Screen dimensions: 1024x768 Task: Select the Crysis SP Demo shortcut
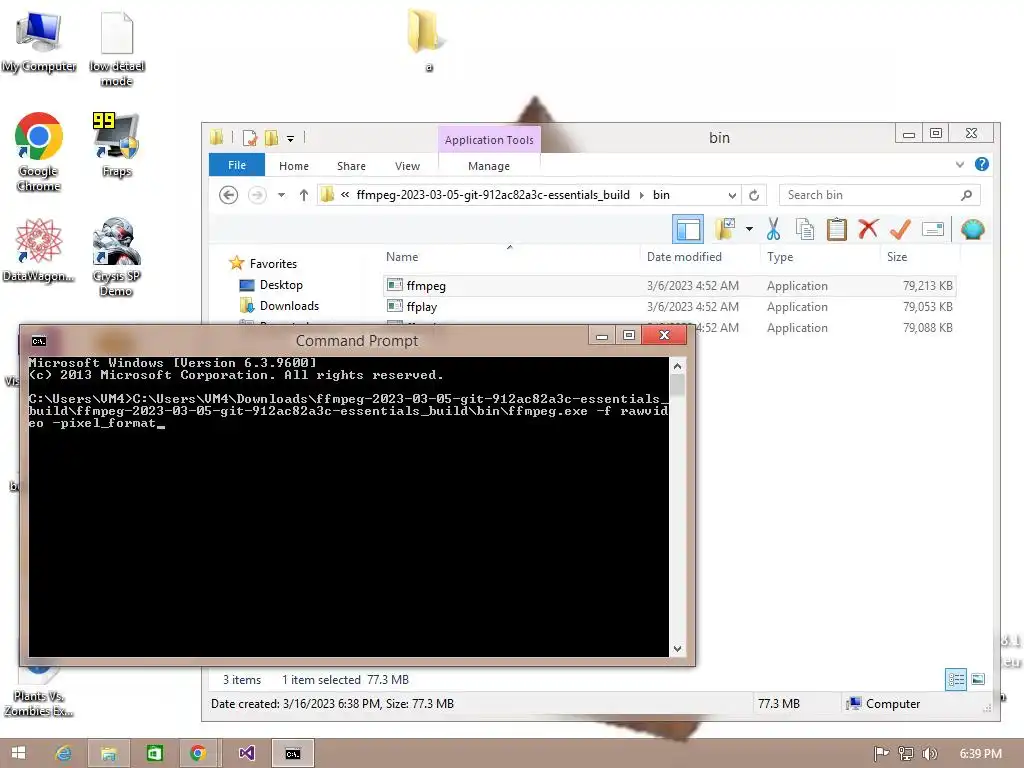coord(116,257)
